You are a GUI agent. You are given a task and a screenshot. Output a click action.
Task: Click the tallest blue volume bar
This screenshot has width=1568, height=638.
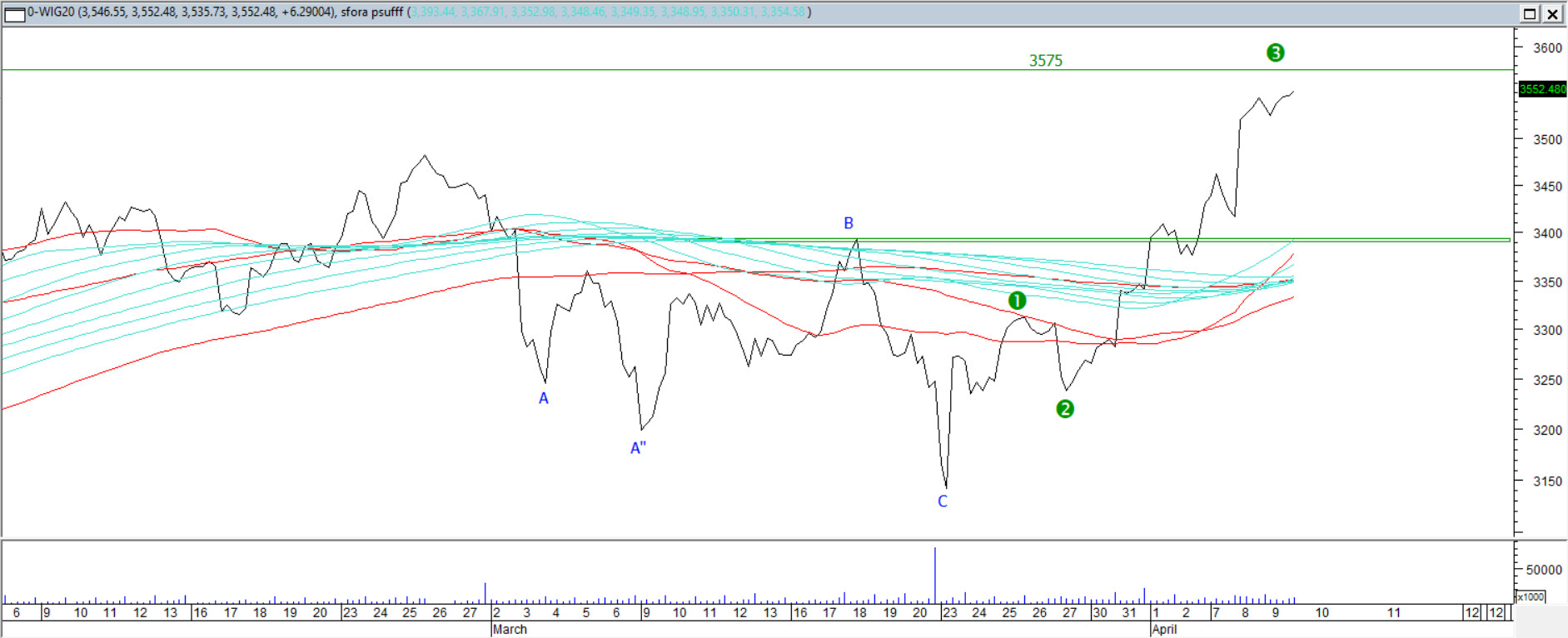pyautogui.click(x=935, y=575)
